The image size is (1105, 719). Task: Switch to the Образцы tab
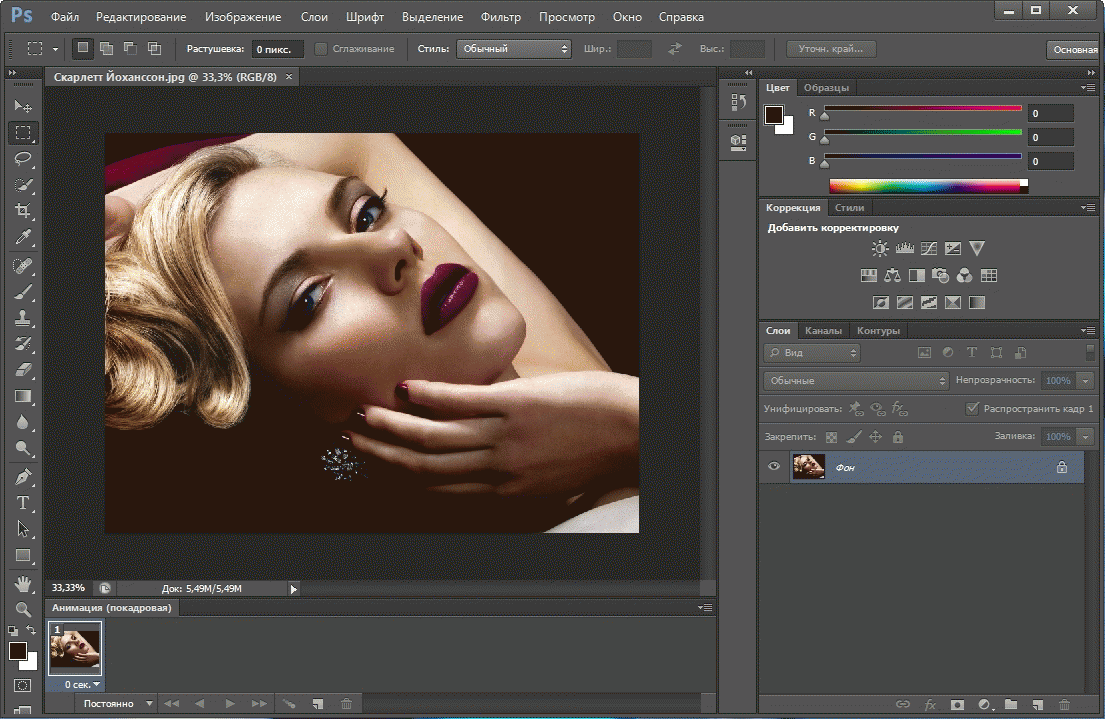[x=827, y=87]
